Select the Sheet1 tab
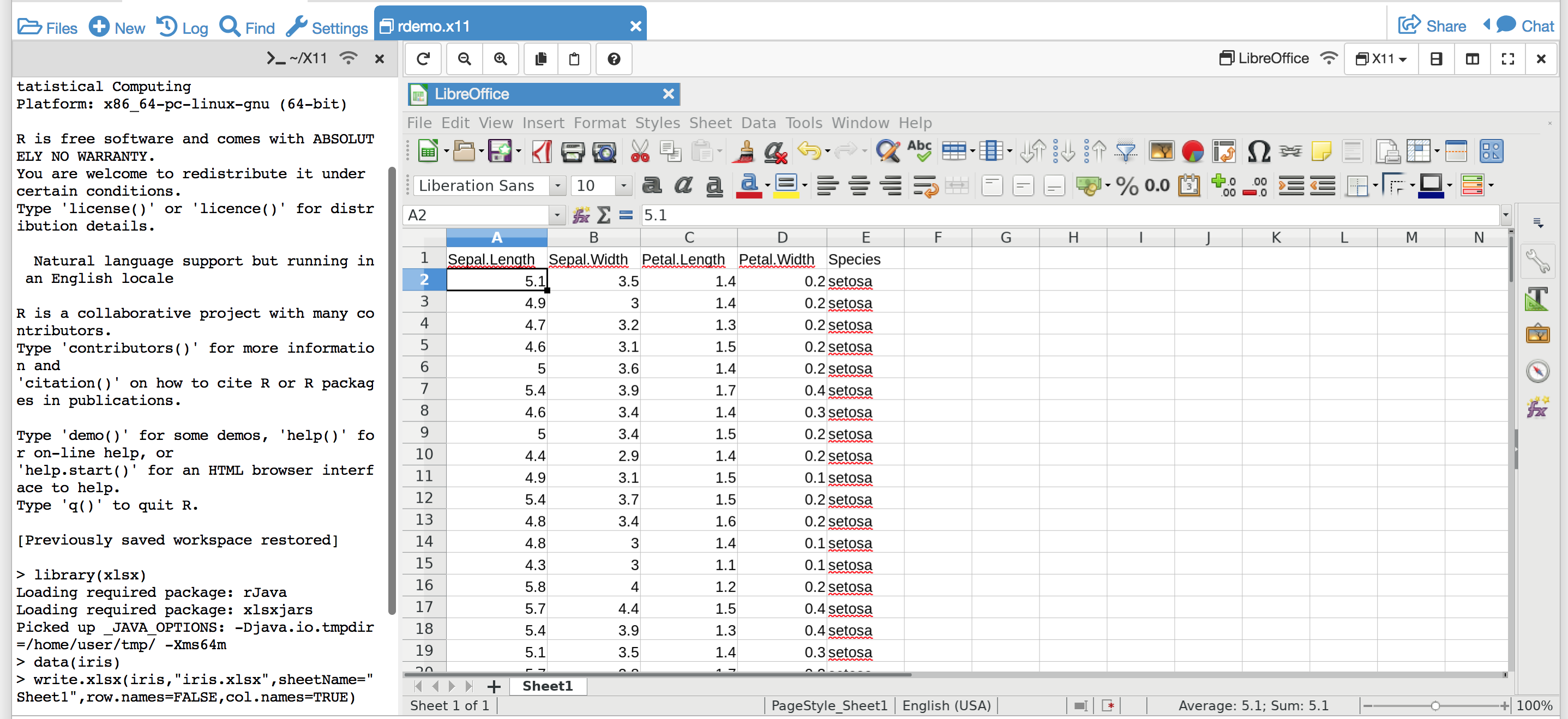Viewport: 1568px width, 719px height. click(x=546, y=686)
